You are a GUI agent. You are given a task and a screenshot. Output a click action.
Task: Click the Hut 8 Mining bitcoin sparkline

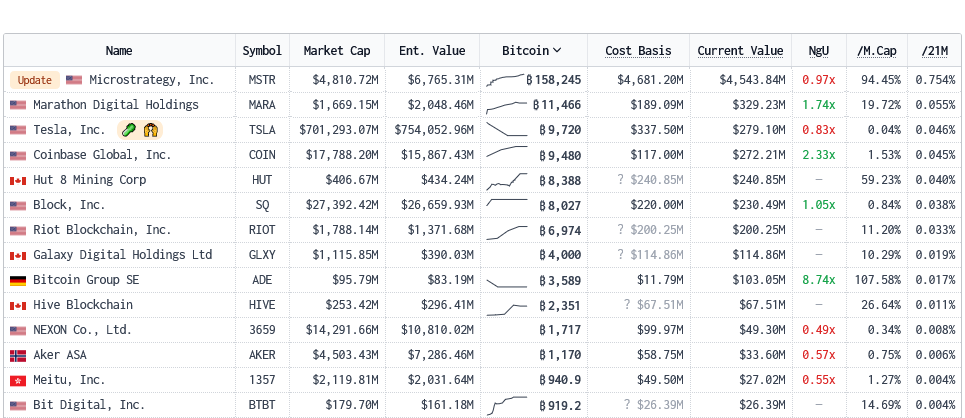(505, 180)
